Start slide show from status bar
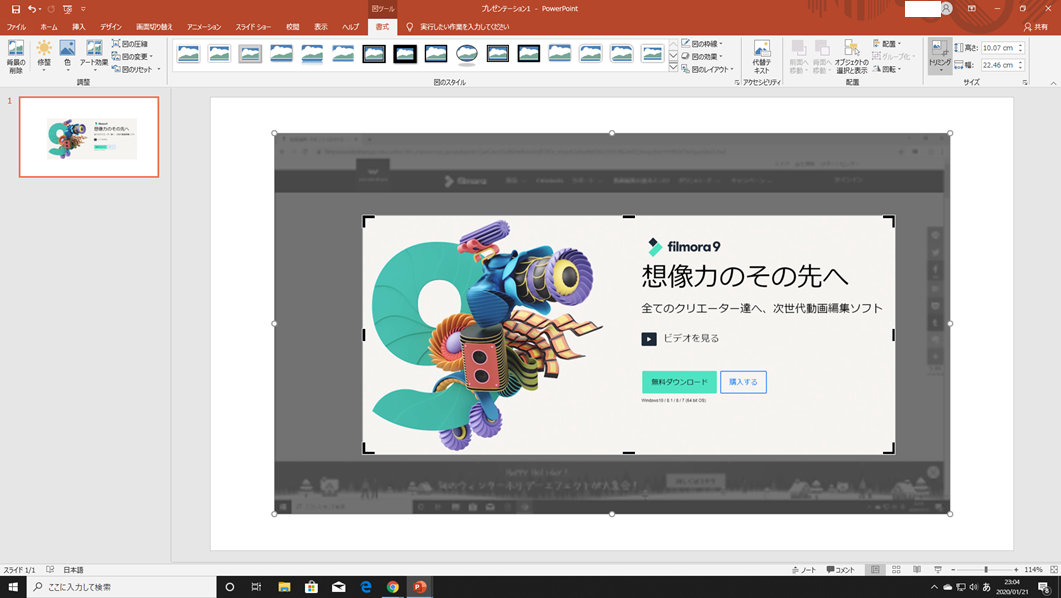 click(x=938, y=570)
